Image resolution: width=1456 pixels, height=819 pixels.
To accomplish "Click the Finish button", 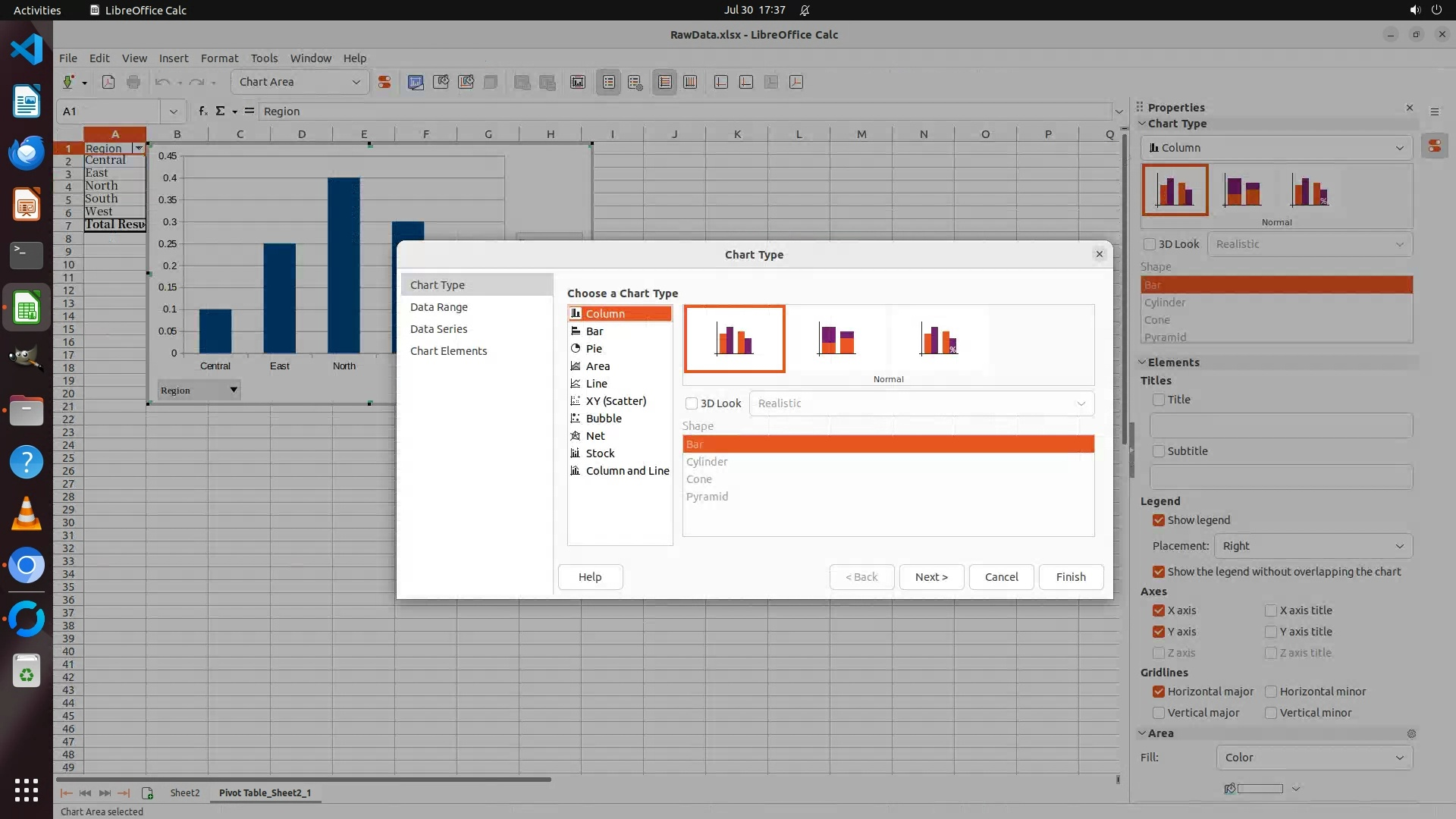I will click(x=1071, y=577).
